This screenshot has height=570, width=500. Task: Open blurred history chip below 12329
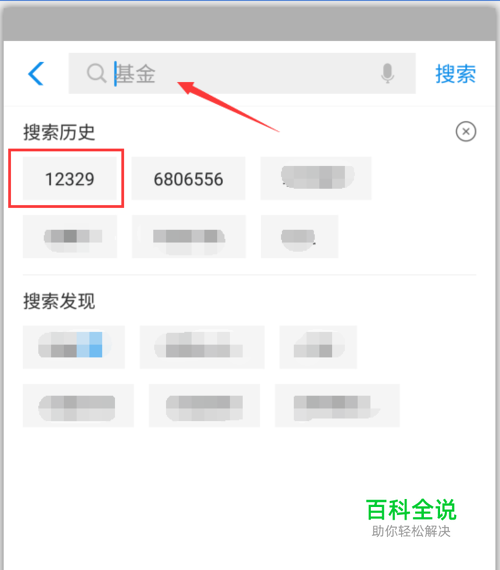tap(70, 237)
